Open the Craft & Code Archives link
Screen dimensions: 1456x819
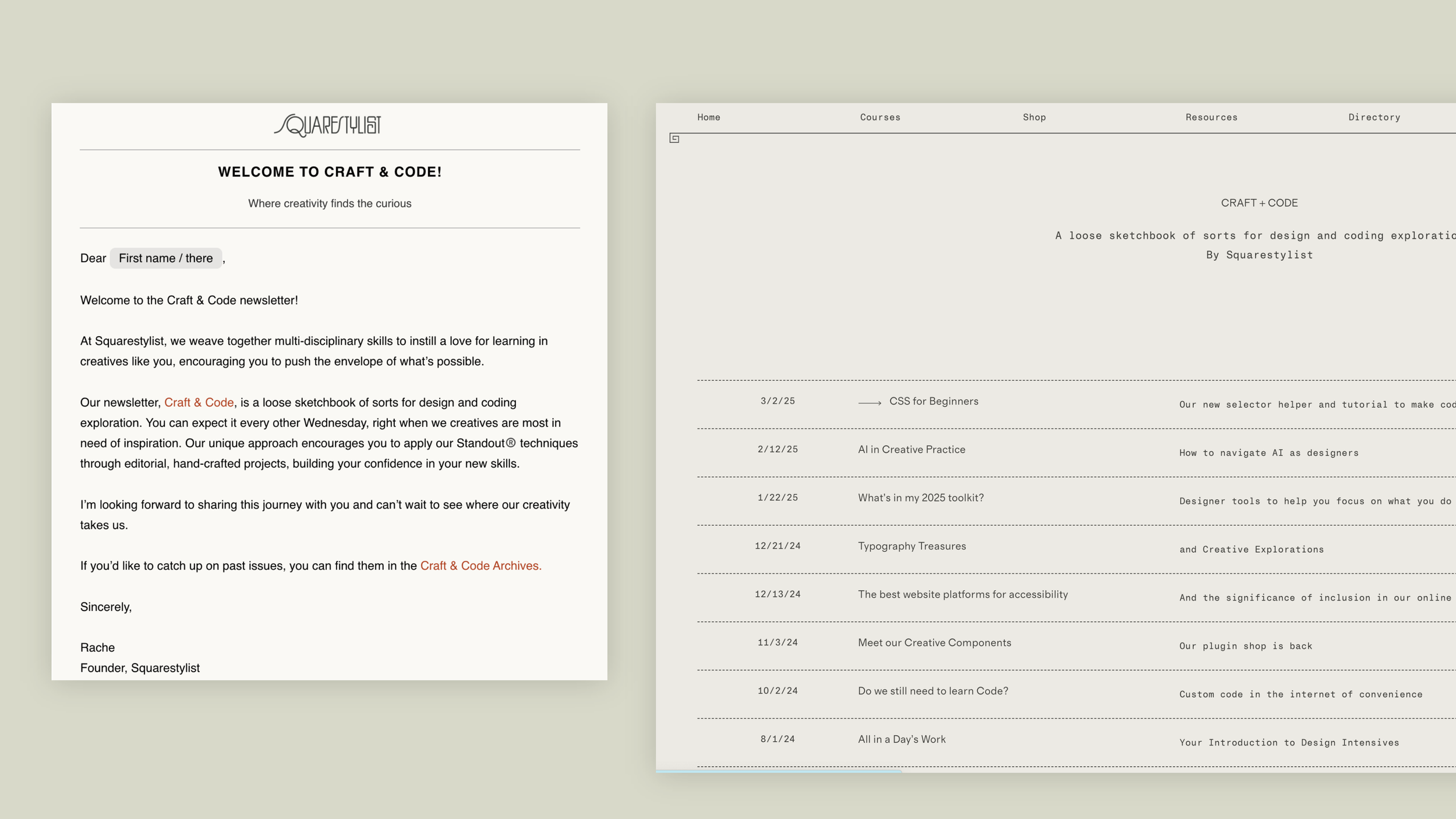click(x=480, y=566)
